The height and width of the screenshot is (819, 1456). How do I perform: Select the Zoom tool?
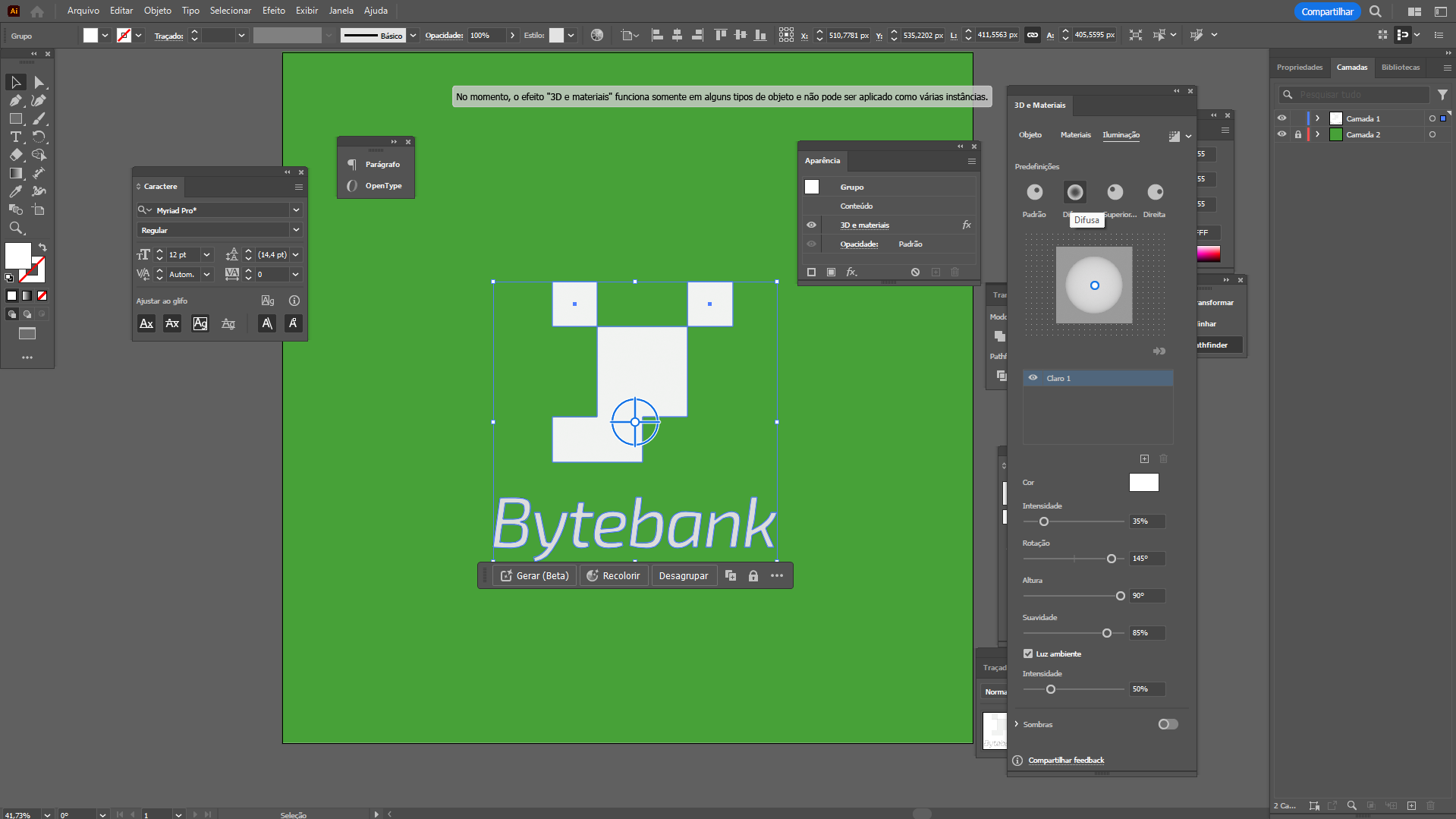pos(16,228)
